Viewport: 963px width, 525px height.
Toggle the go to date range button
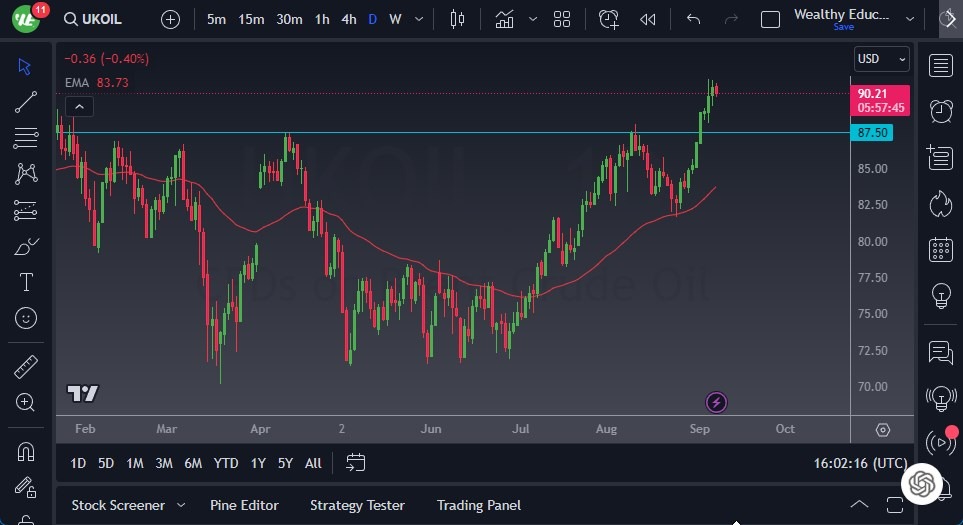click(355, 462)
